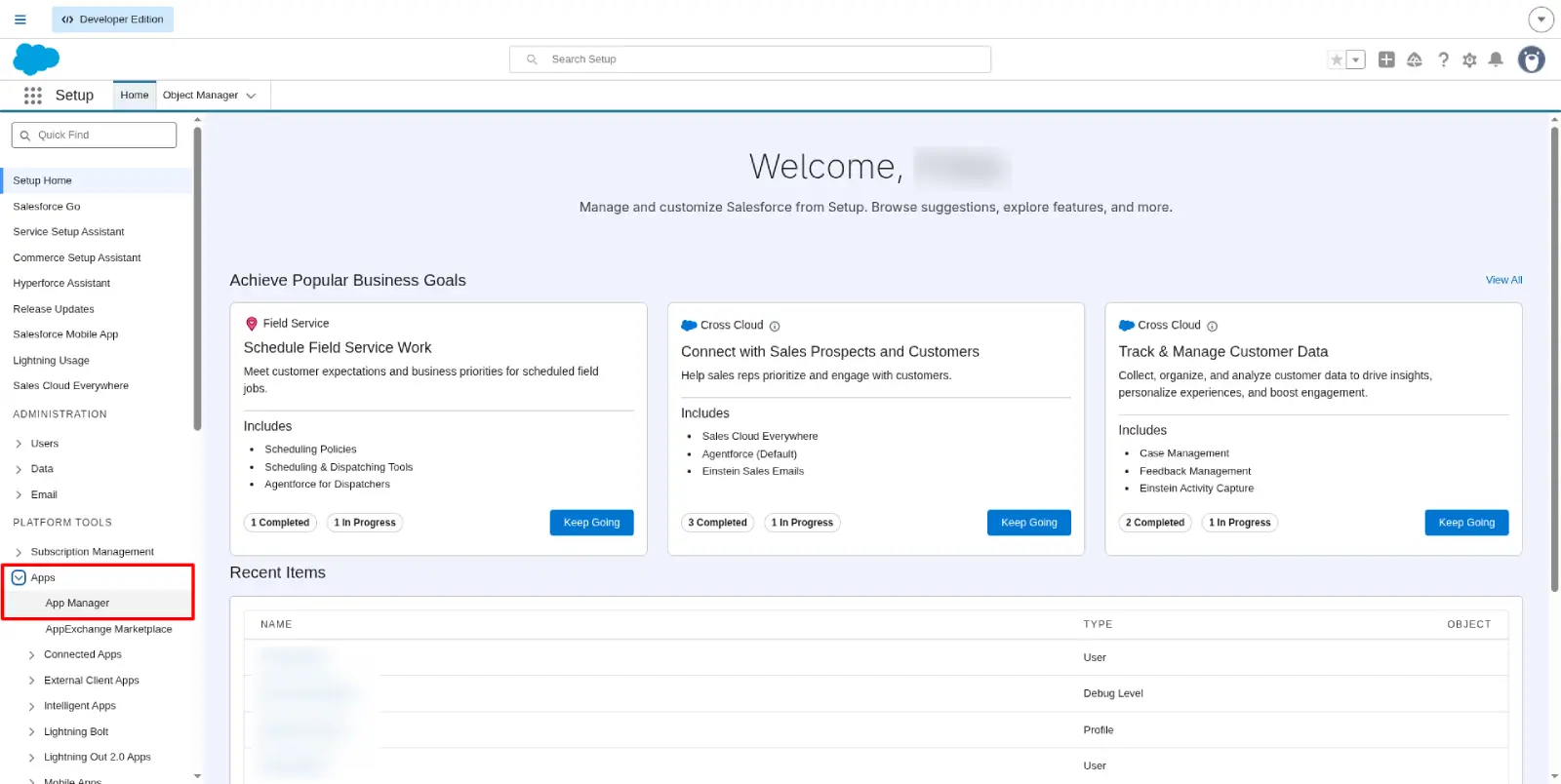The image size is (1561, 784).
Task: Open the global create plus icon
Action: click(1386, 59)
